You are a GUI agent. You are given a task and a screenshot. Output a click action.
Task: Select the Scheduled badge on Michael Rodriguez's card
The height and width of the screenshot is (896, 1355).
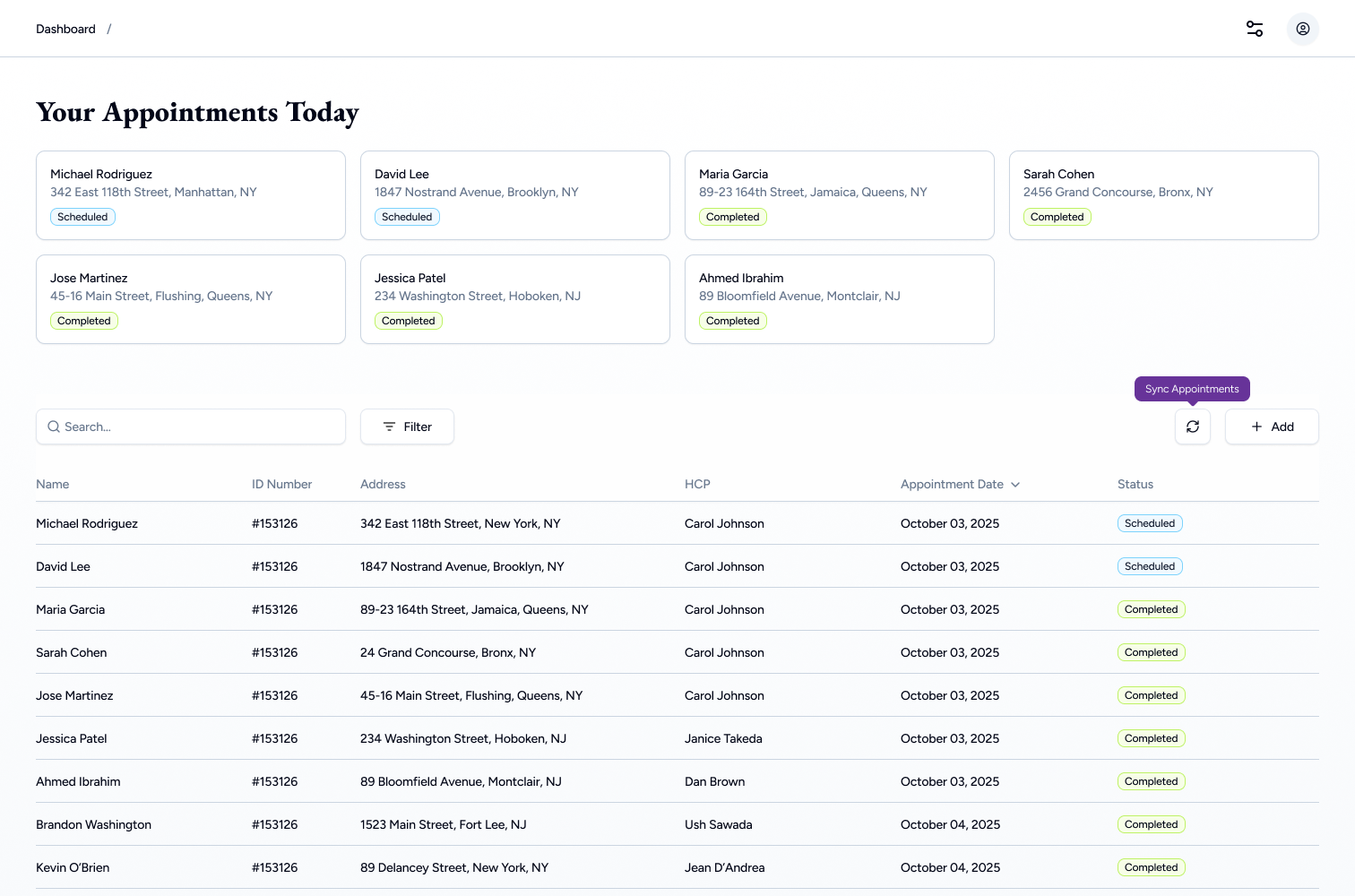[82, 216]
